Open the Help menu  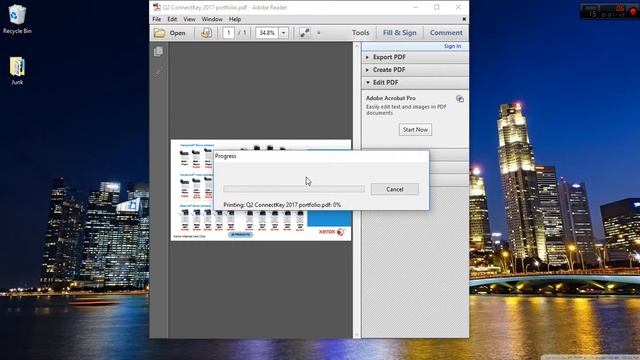[235, 19]
